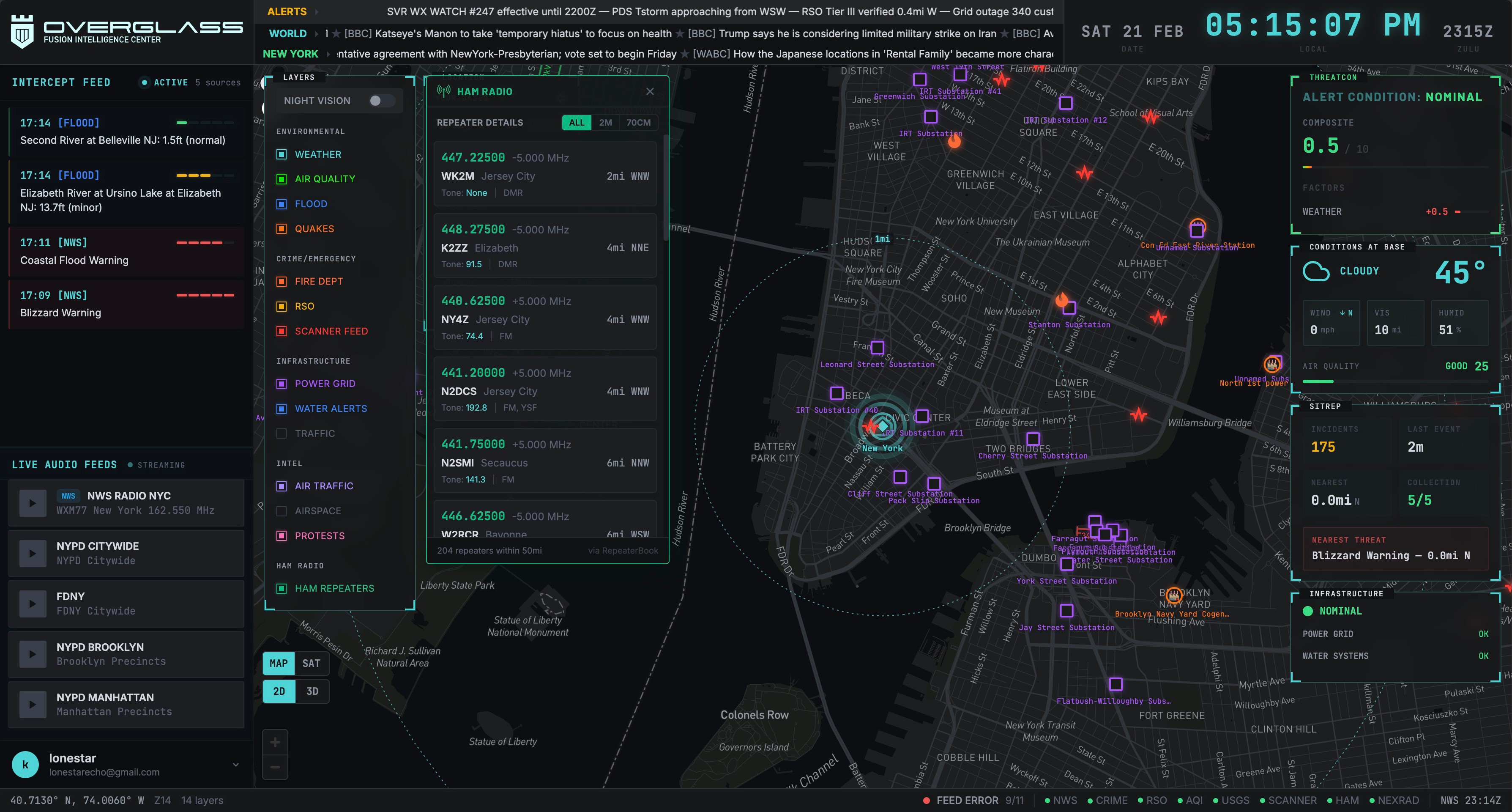The image size is (1512, 812).
Task: Expand the Alerts ticker arrow
Action: coord(316,12)
